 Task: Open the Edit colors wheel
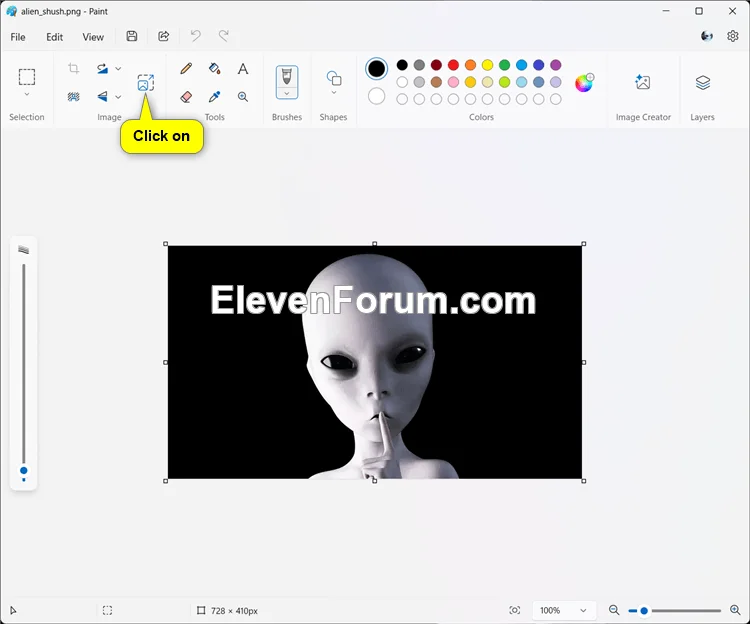click(x=584, y=83)
